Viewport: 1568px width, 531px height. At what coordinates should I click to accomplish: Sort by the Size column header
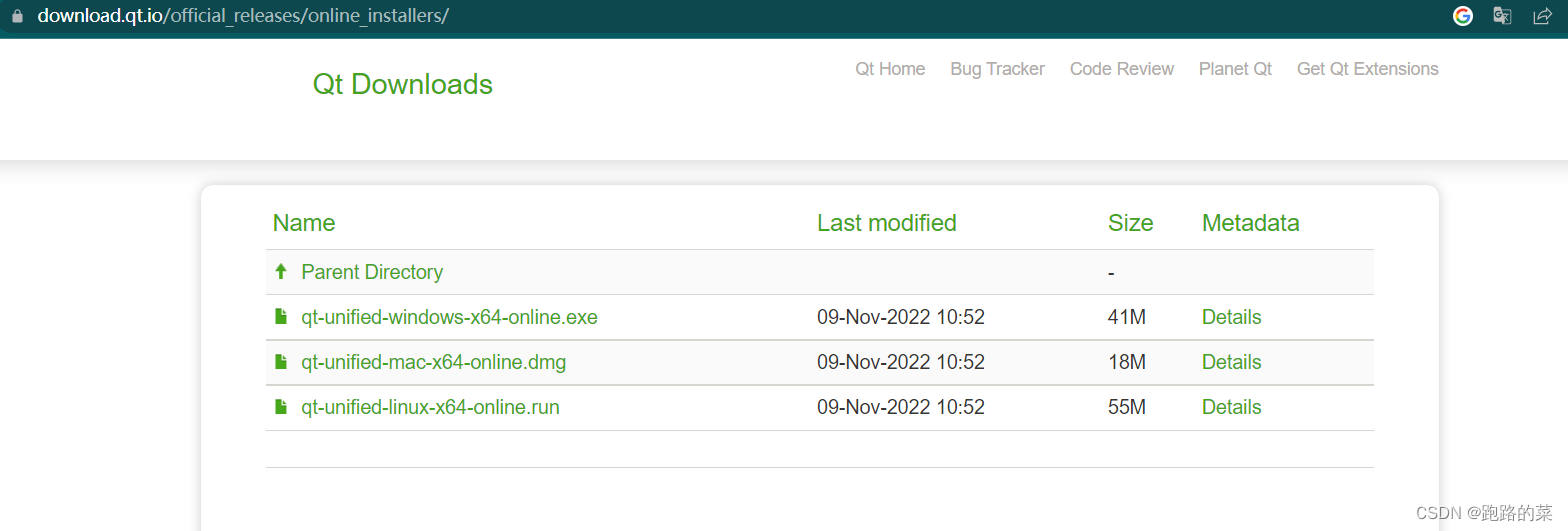pyautogui.click(x=1131, y=223)
